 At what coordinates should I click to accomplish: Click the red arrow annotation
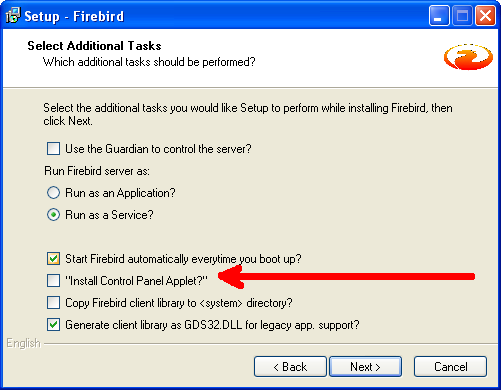coord(346,277)
